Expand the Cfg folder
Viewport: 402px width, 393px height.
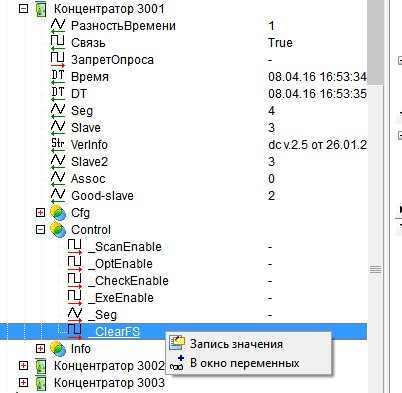click(40, 213)
